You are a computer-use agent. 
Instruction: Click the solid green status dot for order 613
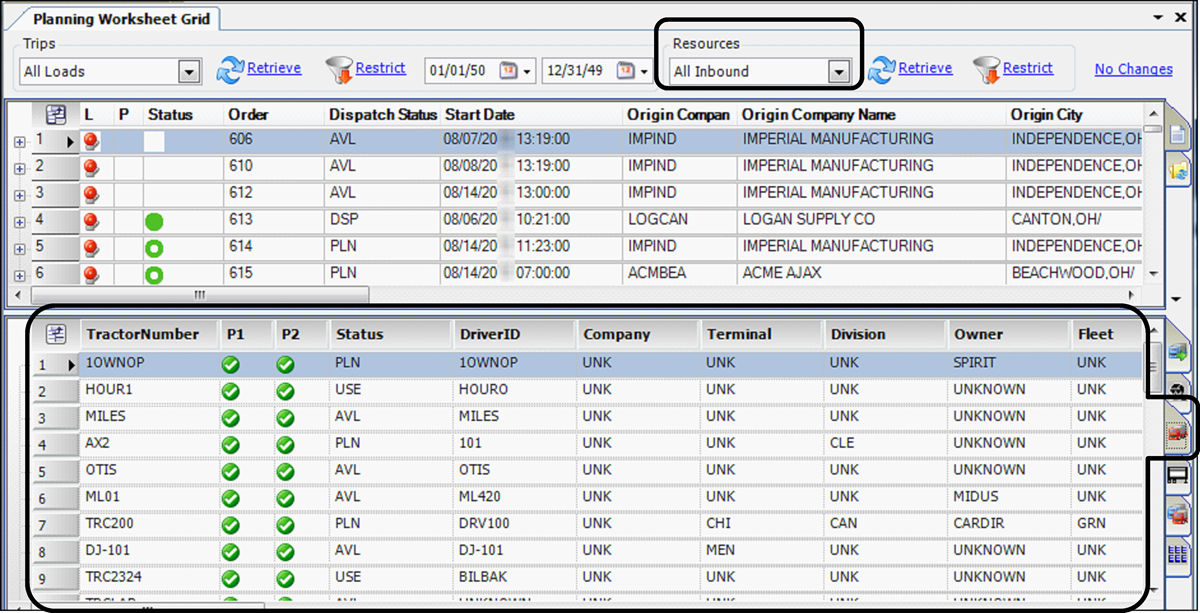click(154, 220)
